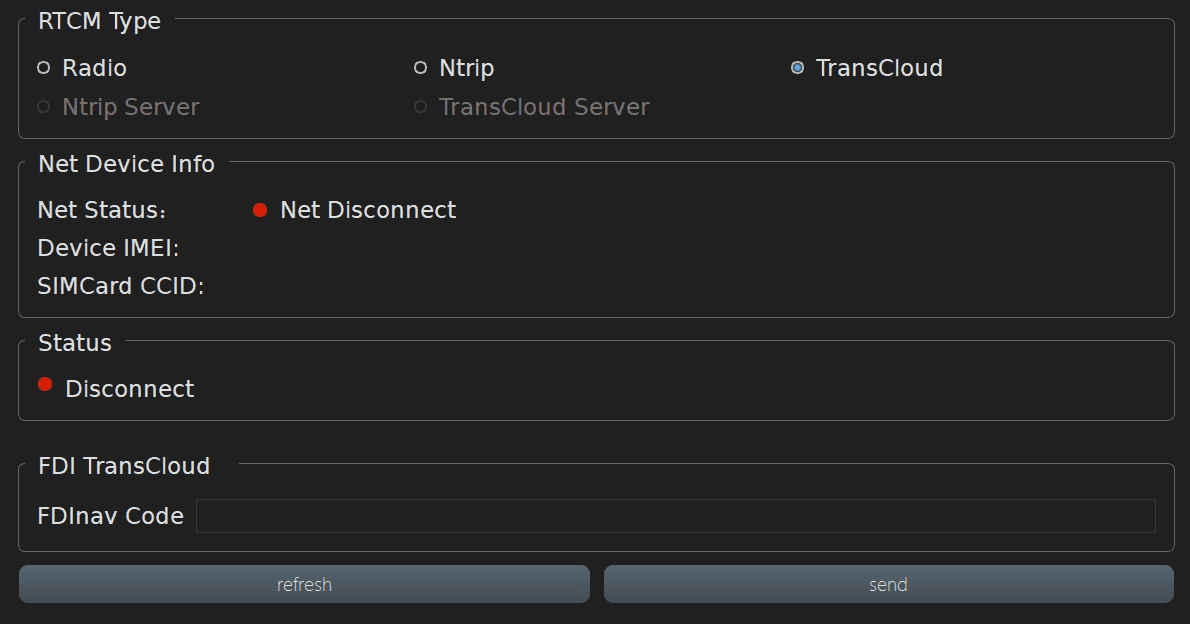Click the RTCM Type group title
The width and height of the screenshot is (1190, 624).
pos(99,21)
